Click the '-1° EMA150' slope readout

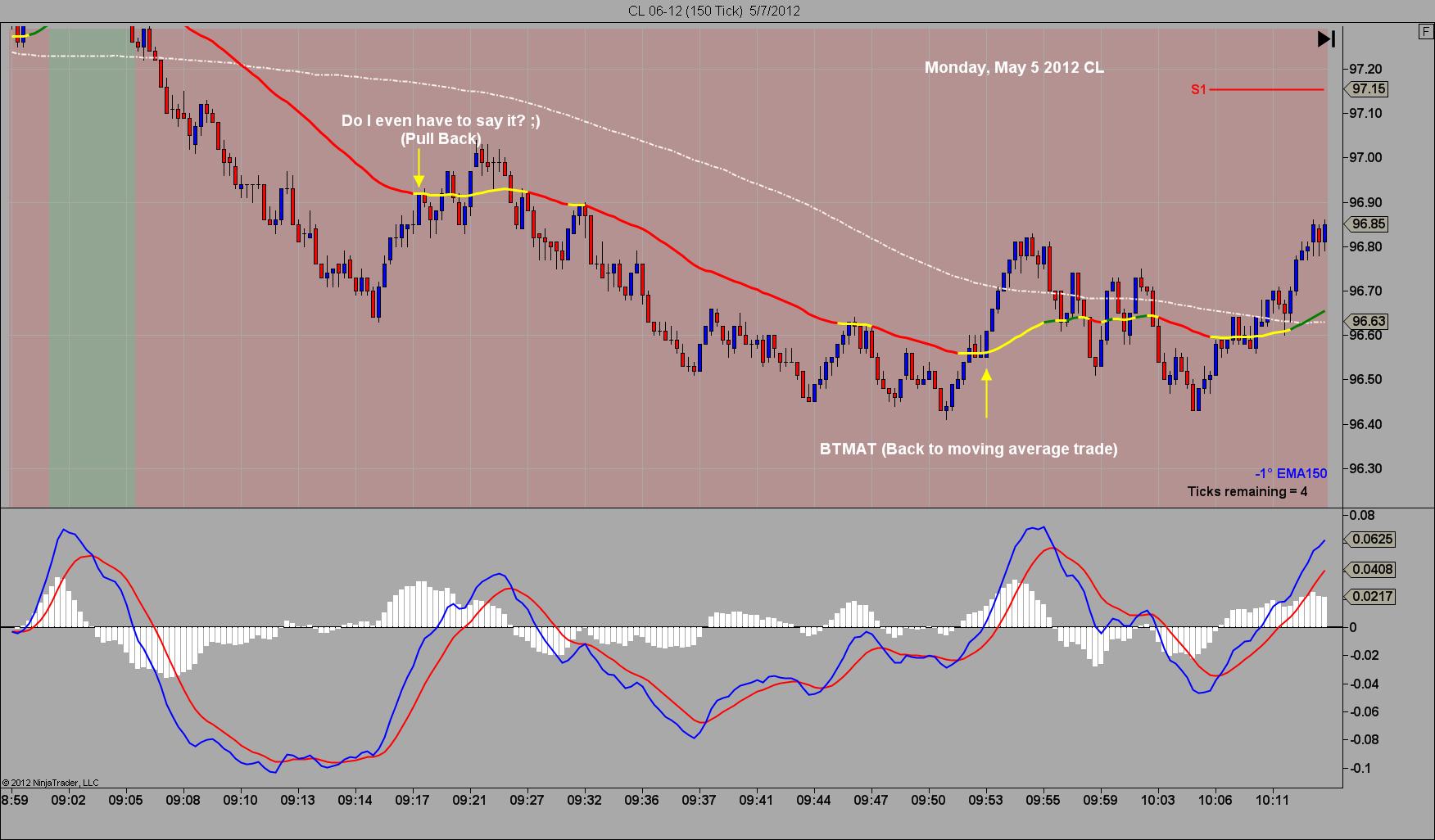click(x=1291, y=473)
